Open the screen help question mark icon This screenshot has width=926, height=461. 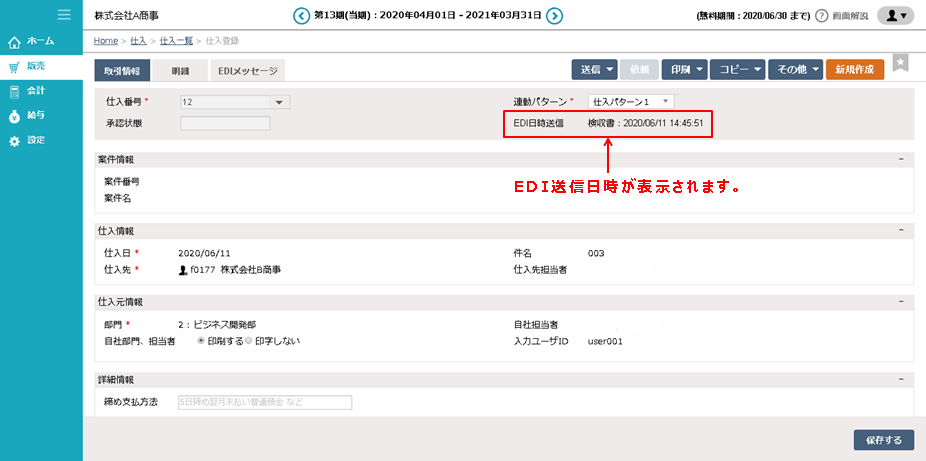[822, 16]
